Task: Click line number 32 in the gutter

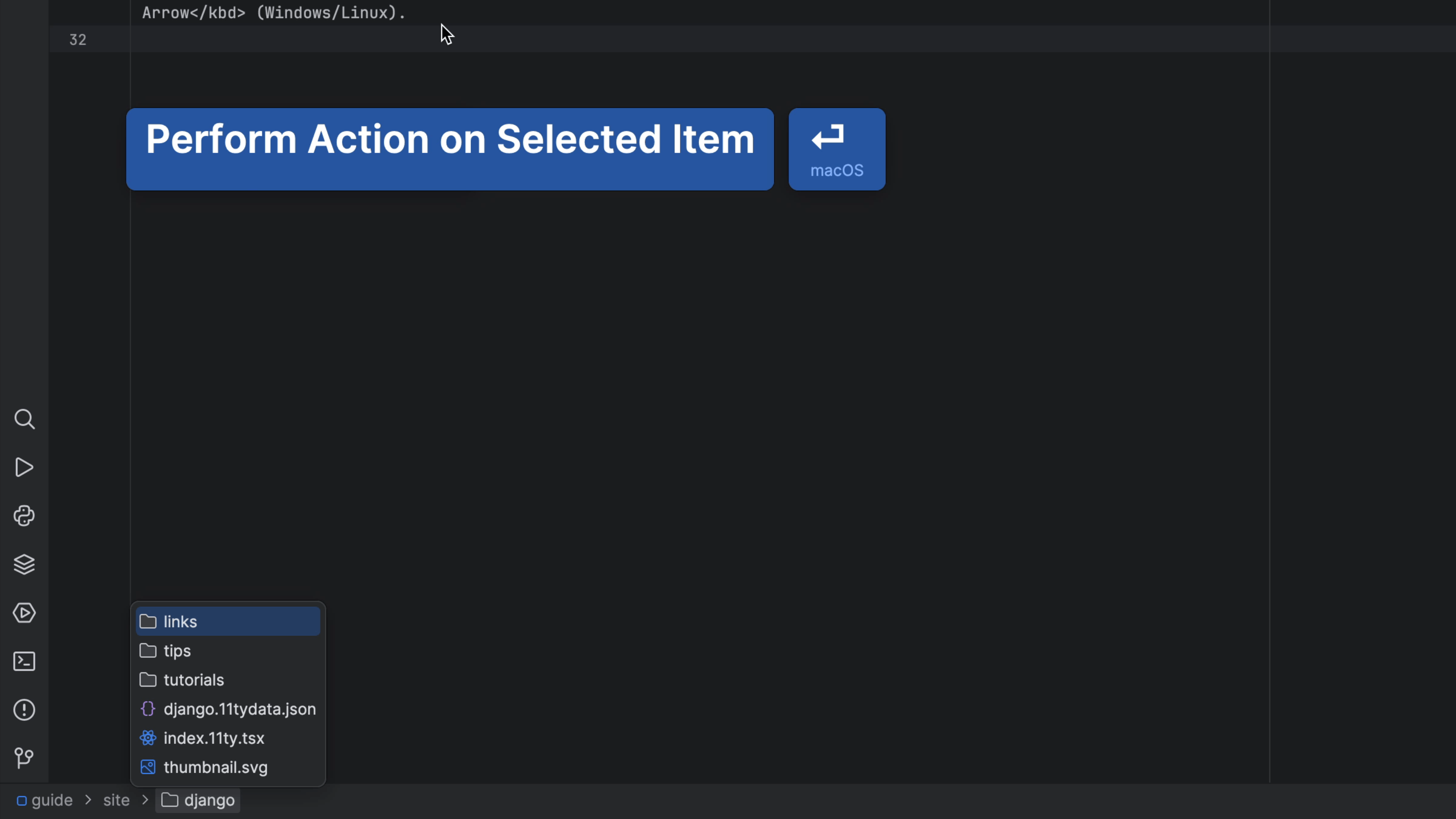Action: click(78, 39)
